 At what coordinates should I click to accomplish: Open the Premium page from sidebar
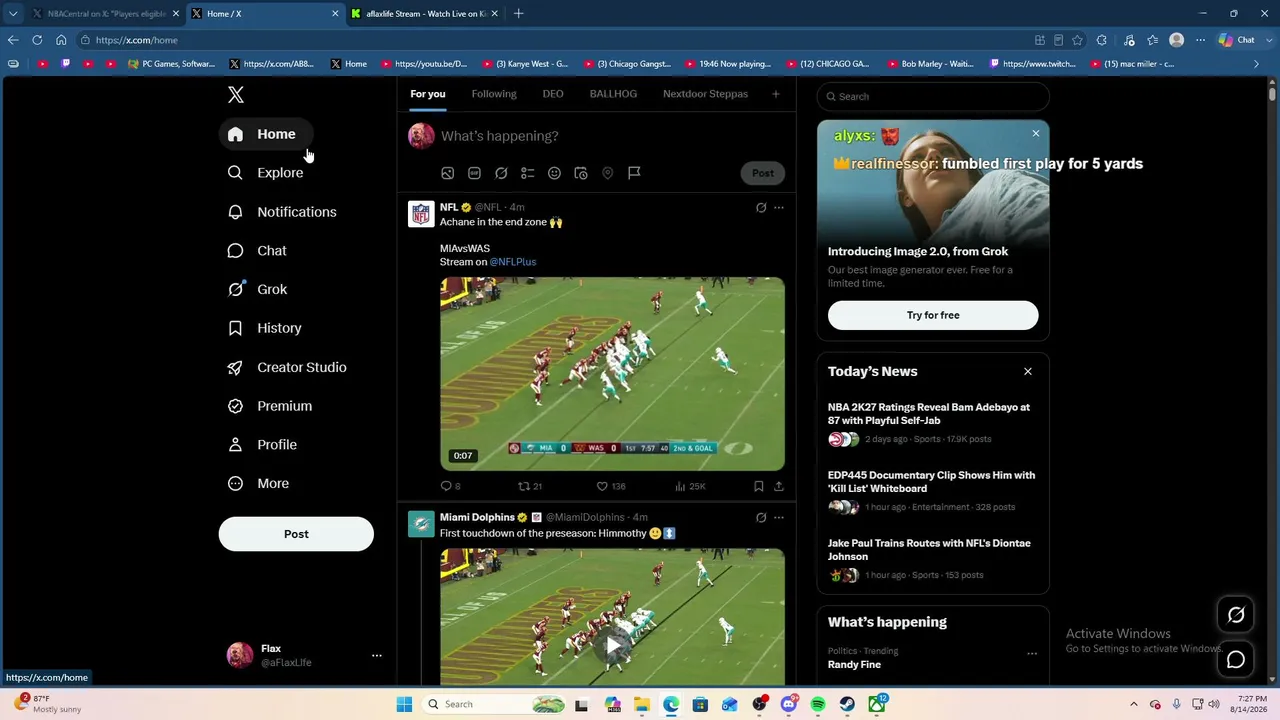[x=271, y=406]
